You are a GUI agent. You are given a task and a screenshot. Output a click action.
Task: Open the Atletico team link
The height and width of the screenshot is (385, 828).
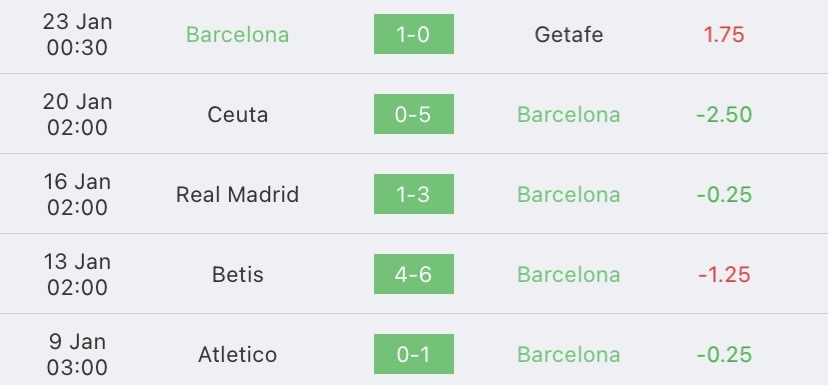tap(238, 355)
